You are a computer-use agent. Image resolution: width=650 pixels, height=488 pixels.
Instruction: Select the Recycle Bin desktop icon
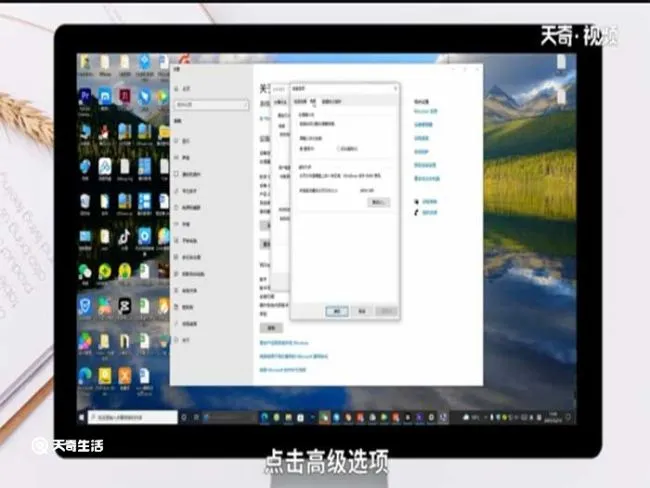85,202
